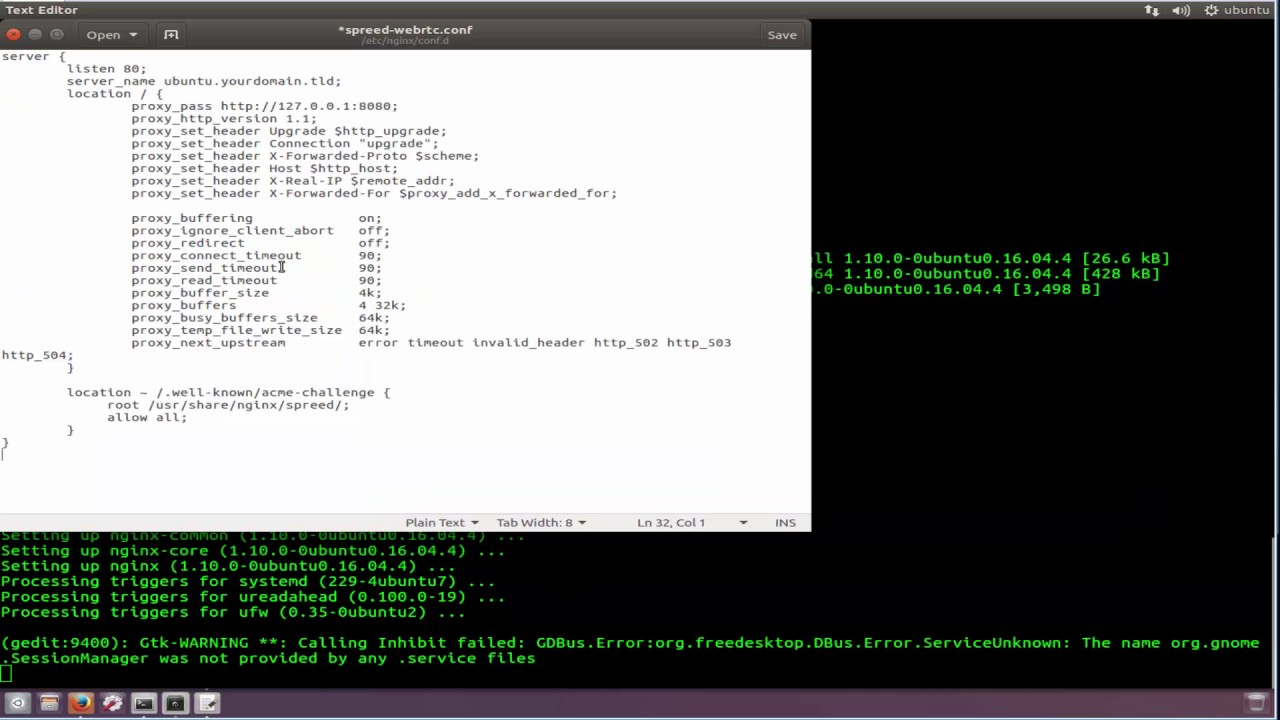Save the spreed-webrtc.conf file

pos(782,35)
